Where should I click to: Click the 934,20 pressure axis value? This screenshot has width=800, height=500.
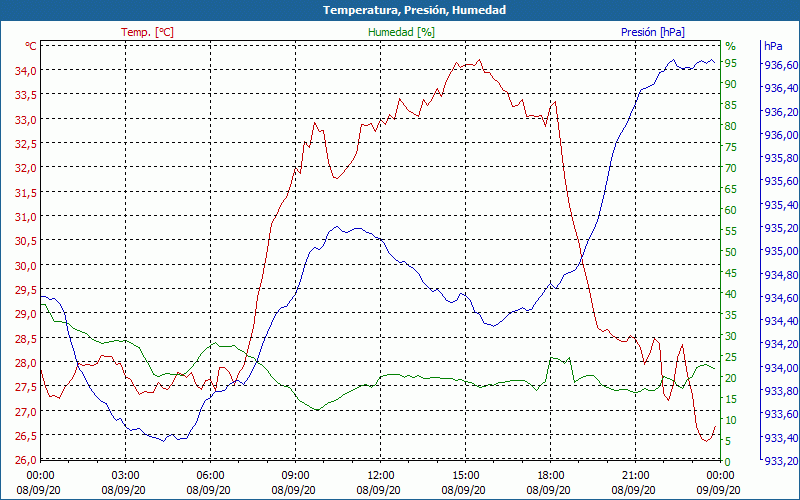pyautogui.click(x=781, y=344)
